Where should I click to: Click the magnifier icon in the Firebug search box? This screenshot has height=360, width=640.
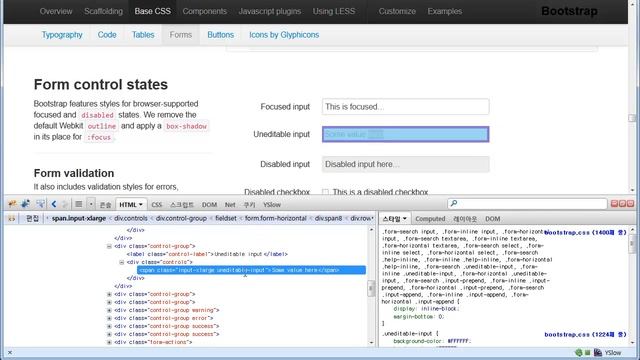pyautogui.click(x=453, y=204)
